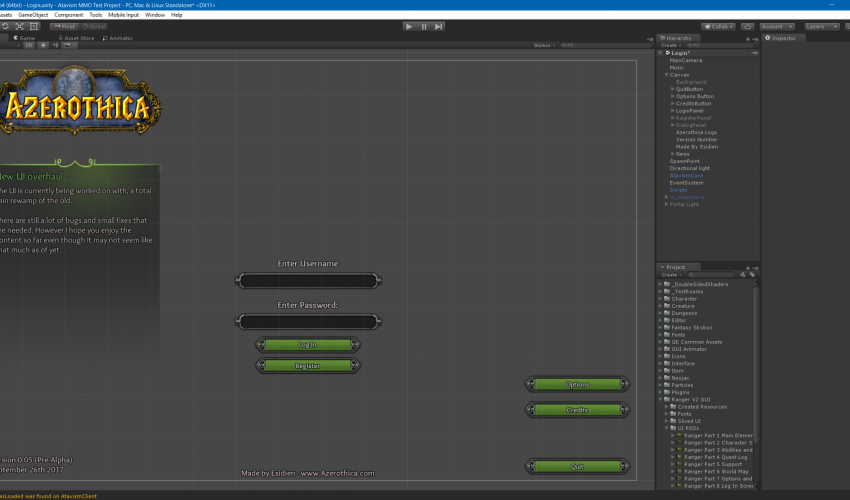Select the Fantasy Skybox folder icon
Viewport: 850px width, 500px height.
tap(667, 328)
